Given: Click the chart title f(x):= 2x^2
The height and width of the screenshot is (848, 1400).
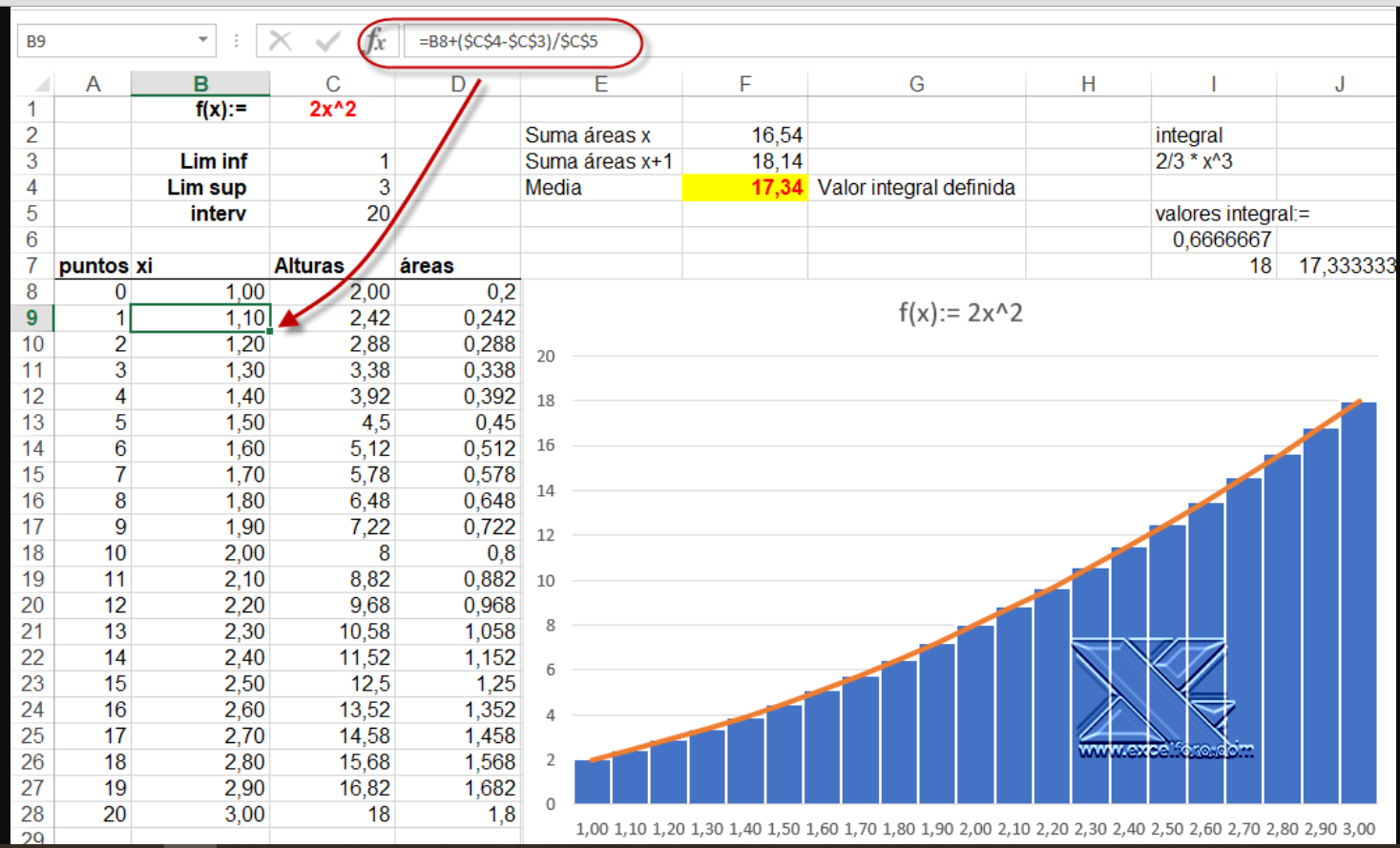Looking at the screenshot, I should coord(961,309).
